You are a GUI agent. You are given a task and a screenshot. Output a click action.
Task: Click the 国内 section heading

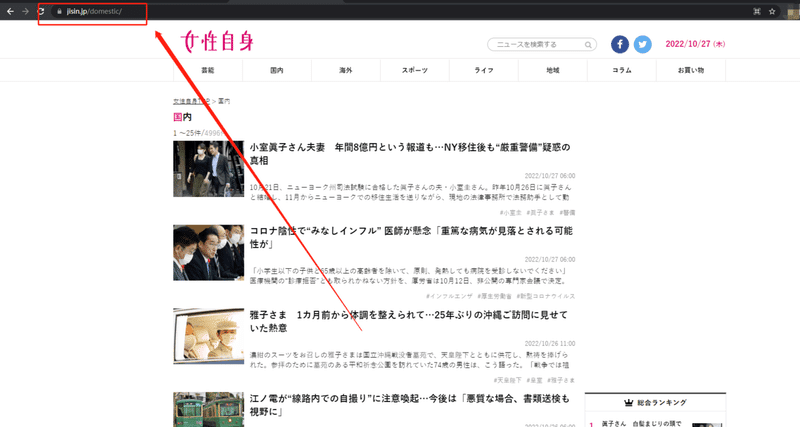coord(182,117)
